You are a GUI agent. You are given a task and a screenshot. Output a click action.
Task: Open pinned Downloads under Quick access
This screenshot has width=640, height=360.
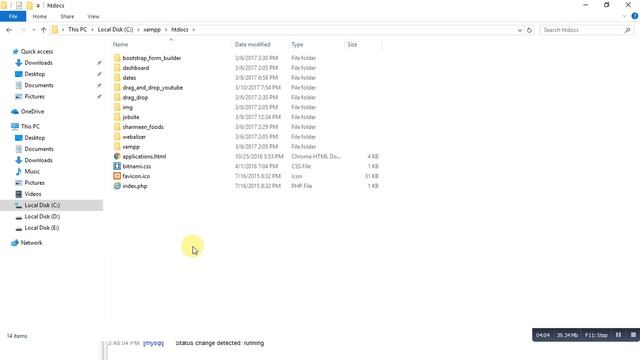tap(38, 63)
